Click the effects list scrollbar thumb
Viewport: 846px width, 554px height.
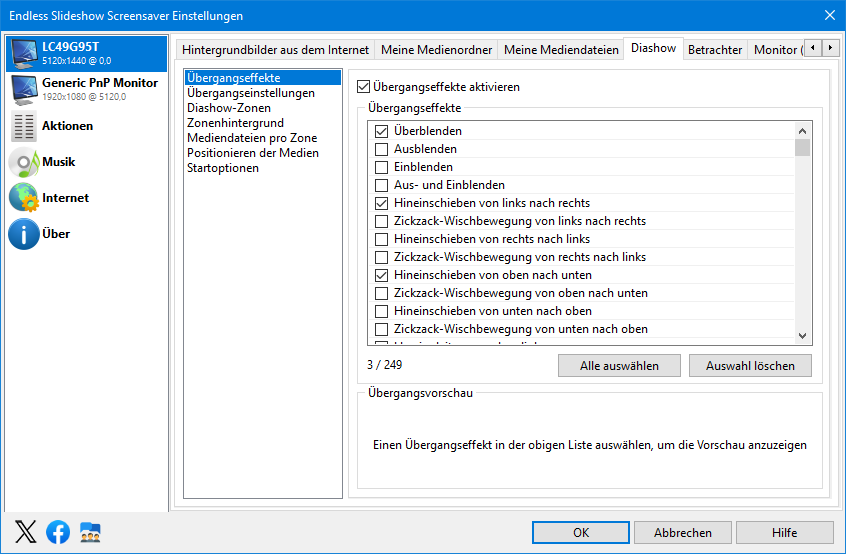(802, 147)
